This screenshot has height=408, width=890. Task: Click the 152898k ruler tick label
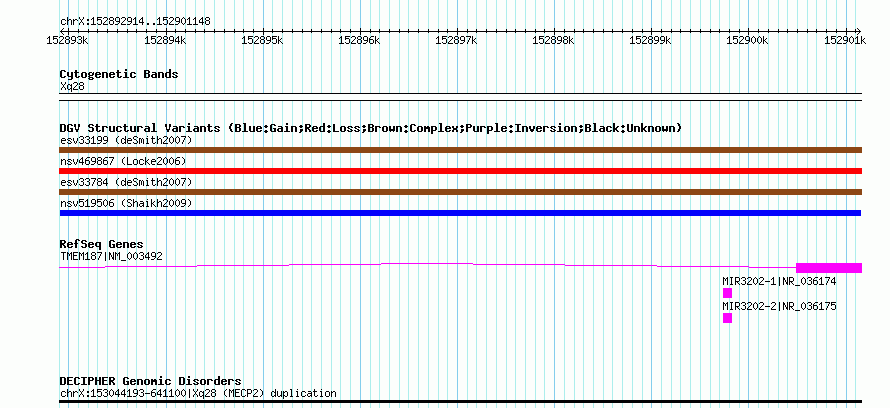pos(553,40)
